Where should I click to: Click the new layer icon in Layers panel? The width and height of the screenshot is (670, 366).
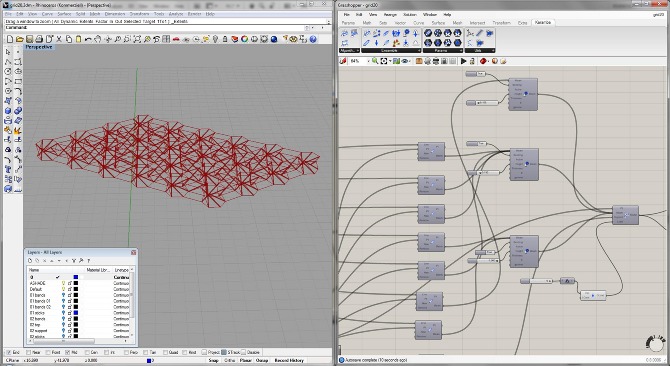click(x=30, y=261)
